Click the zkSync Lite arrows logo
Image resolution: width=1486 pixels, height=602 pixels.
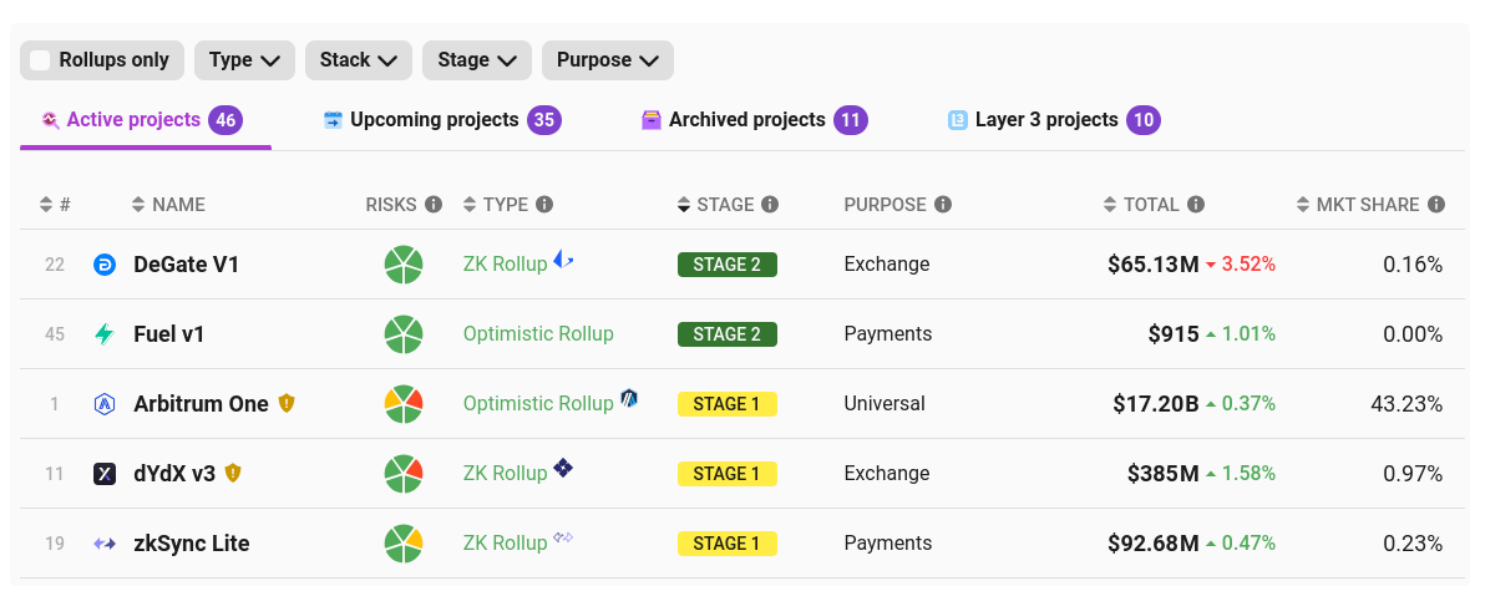tap(104, 544)
